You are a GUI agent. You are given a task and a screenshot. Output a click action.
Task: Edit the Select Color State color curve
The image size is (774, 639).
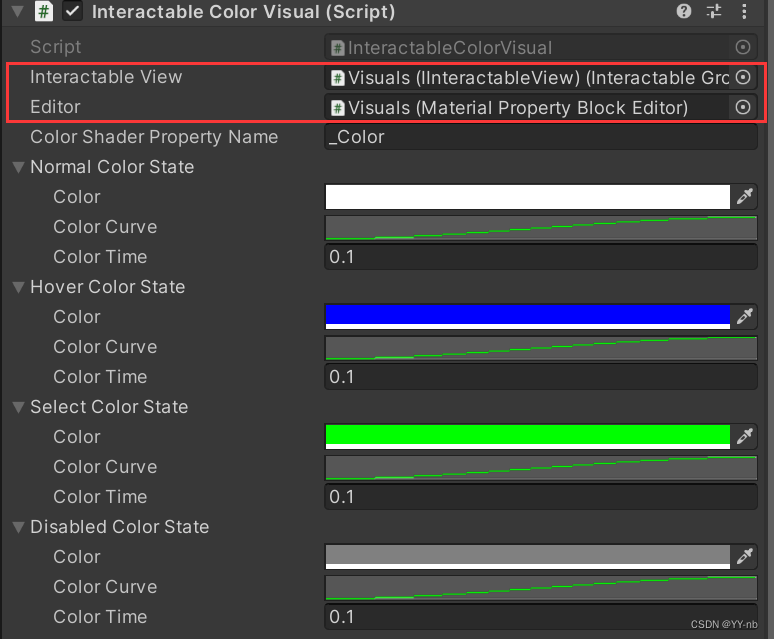[541, 467]
